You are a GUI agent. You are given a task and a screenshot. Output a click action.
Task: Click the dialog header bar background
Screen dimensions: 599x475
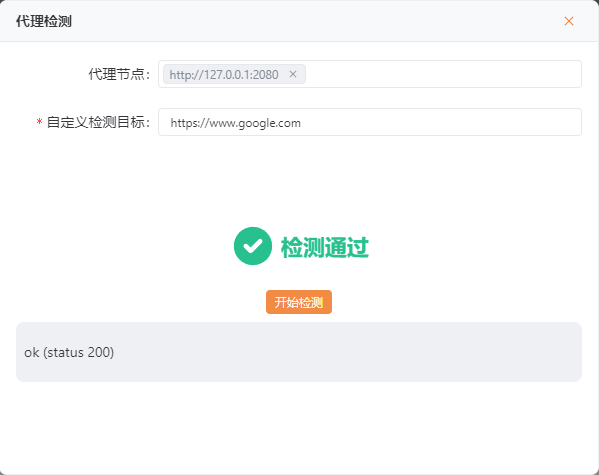click(x=306, y=21)
